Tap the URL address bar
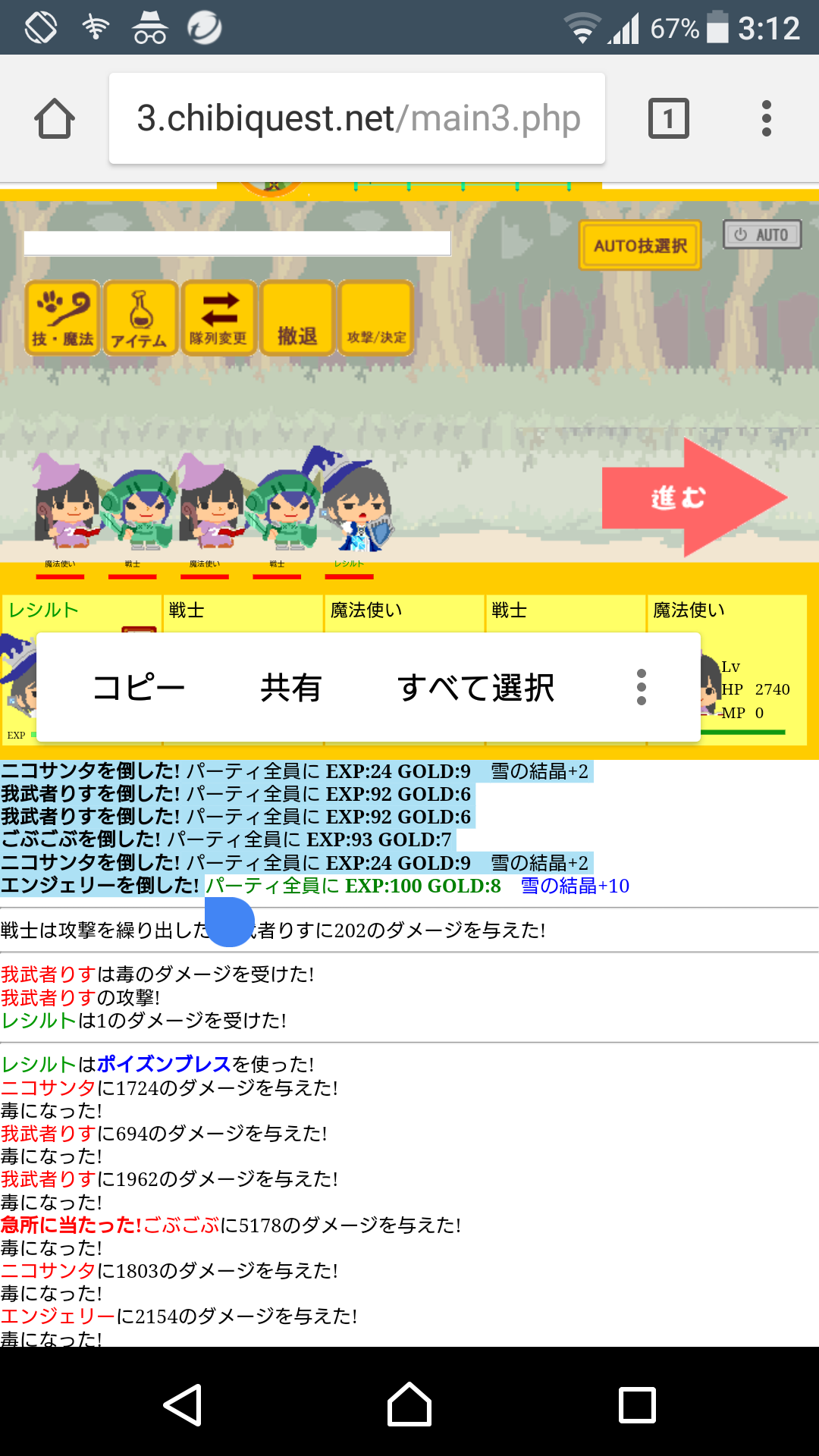The image size is (819, 1456). (357, 119)
